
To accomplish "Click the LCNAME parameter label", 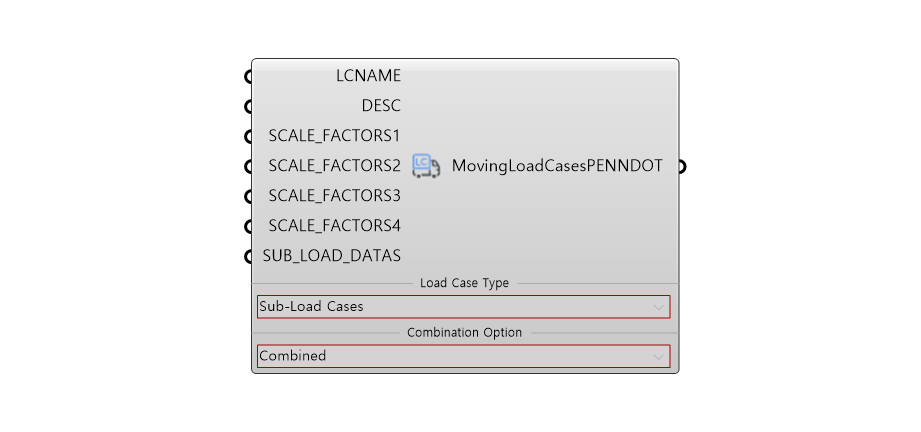I will 368,75.
